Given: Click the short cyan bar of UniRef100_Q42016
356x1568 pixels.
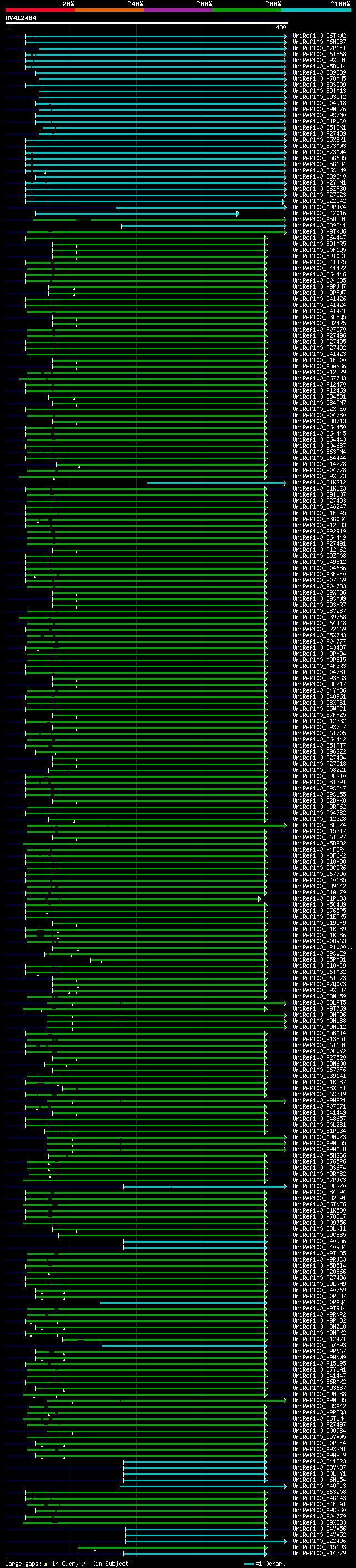Looking at the screenshot, I should (137, 214).
